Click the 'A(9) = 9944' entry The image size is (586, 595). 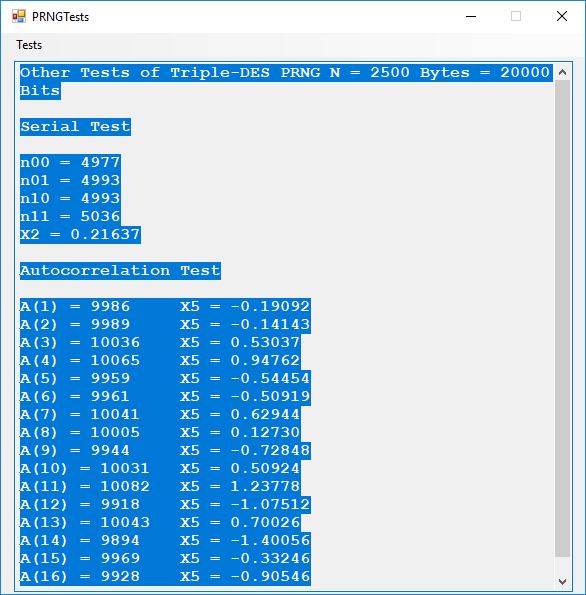coord(75,451)
